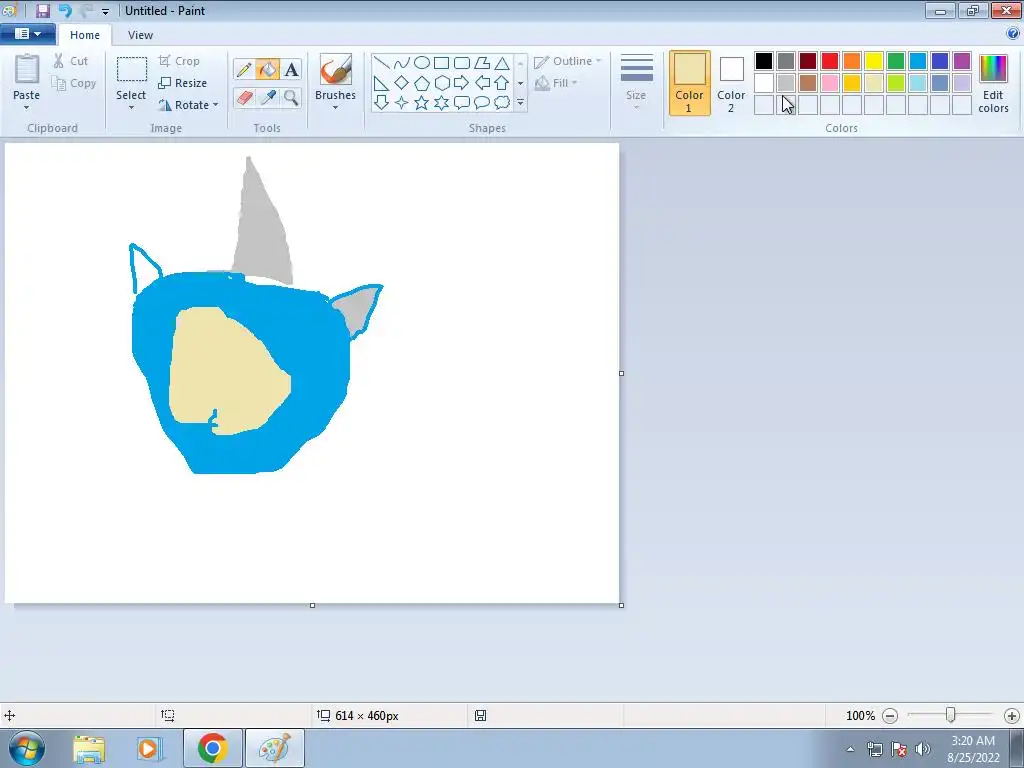Viewport: 1024px width, 768px height.
Task: Choose the Hexagon shape
Action: tap(441, 83)
